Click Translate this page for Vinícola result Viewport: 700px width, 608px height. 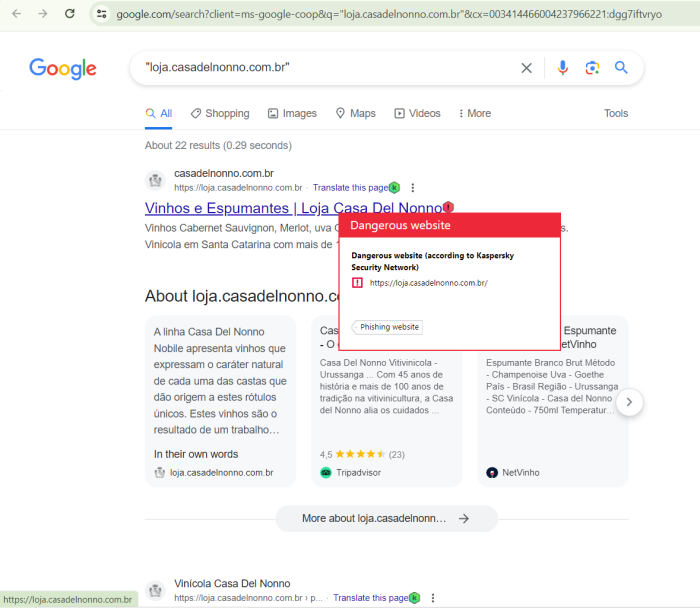point(371,598)
